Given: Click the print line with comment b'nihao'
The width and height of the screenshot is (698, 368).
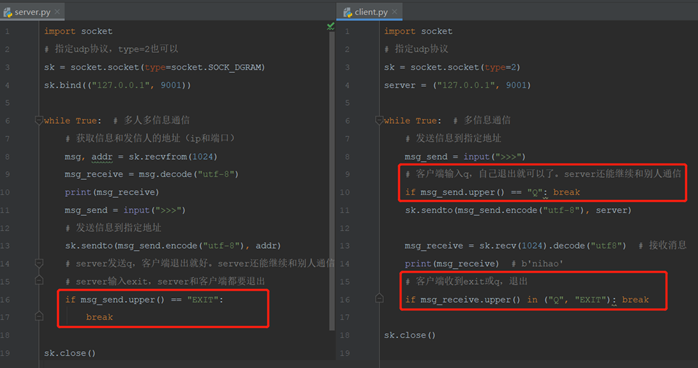Looking at the screenshot, I should click(484, 263).
